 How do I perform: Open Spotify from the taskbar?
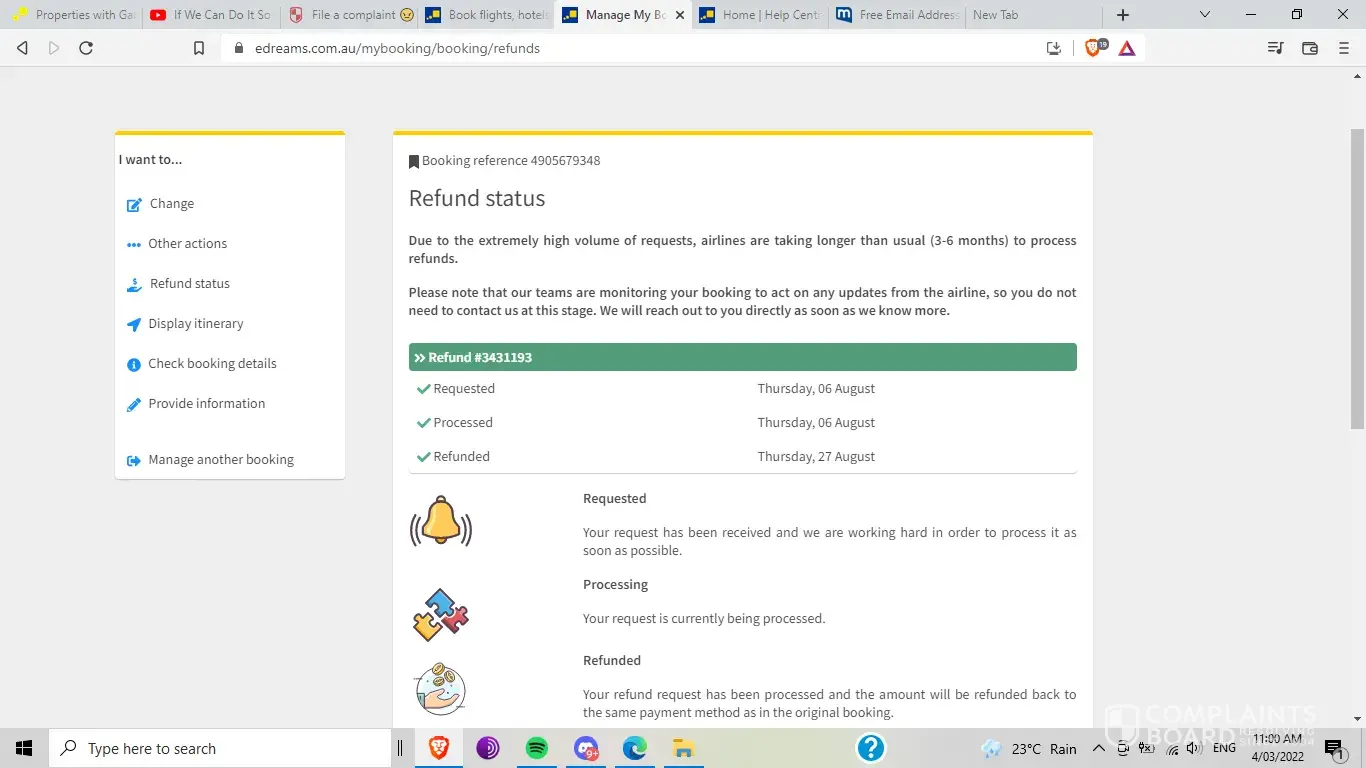click(x=537, y=748)
